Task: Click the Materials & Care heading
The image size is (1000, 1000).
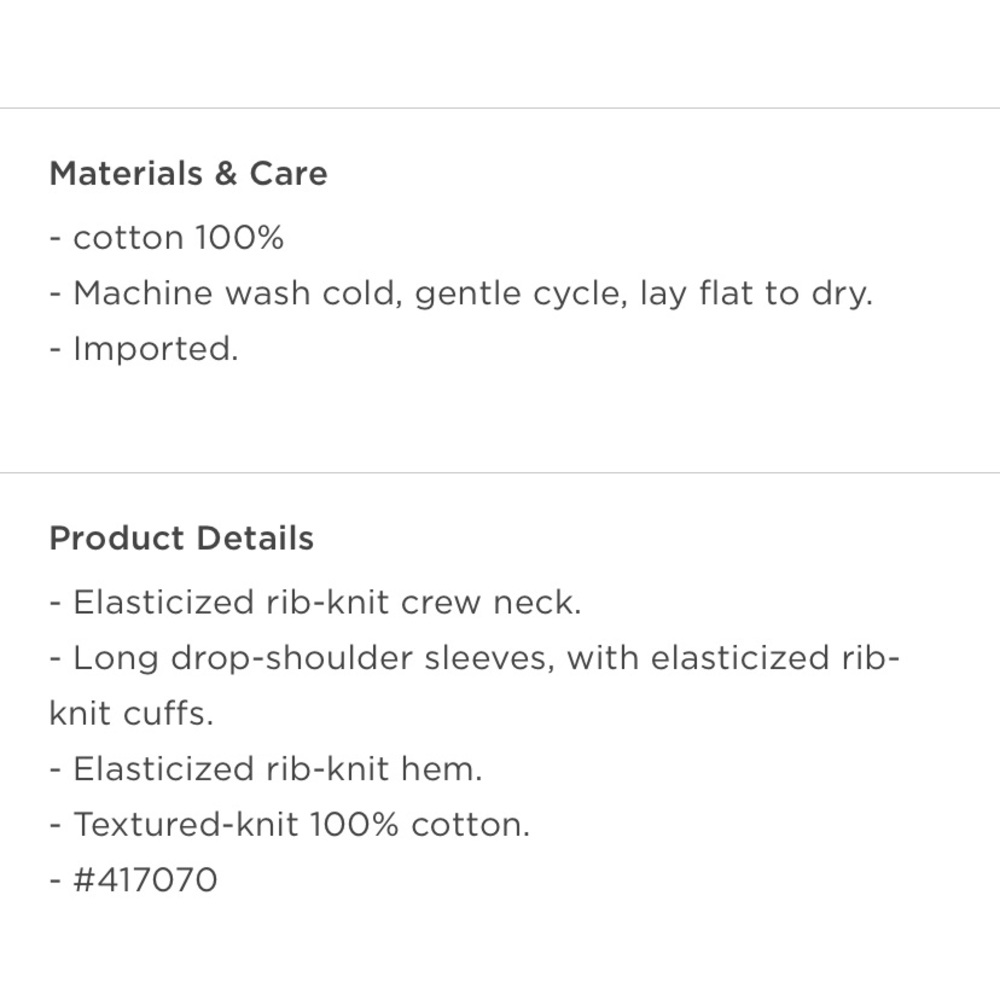Action: pyautogui.click(x=188, y=173)
